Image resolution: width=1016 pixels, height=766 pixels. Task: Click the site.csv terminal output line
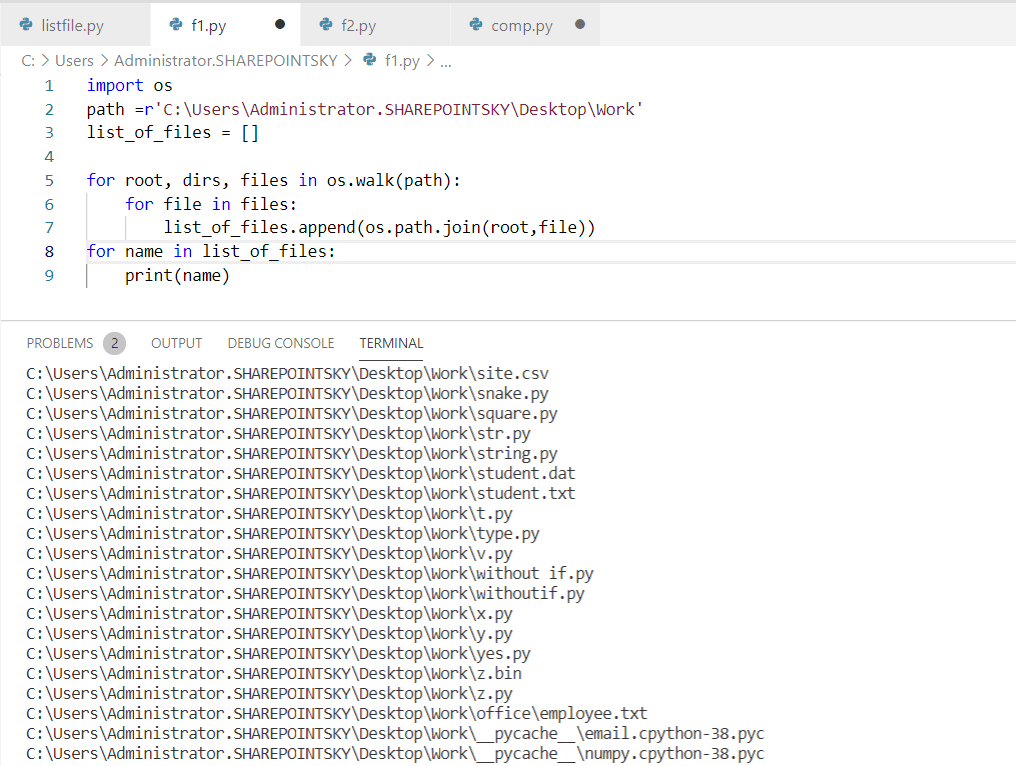[287, 374]
